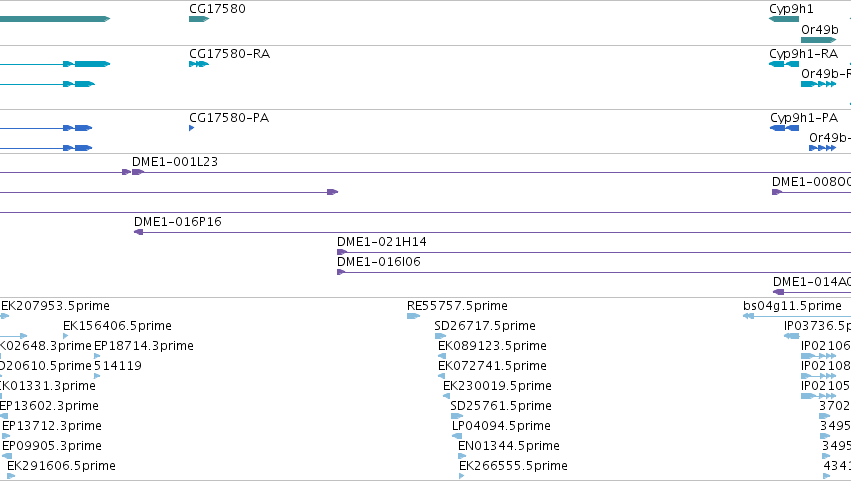Click the EK291606.5prime EST label
Viewport: 851px width, 481px height.
pyautogui.click(x=61, y=466)
